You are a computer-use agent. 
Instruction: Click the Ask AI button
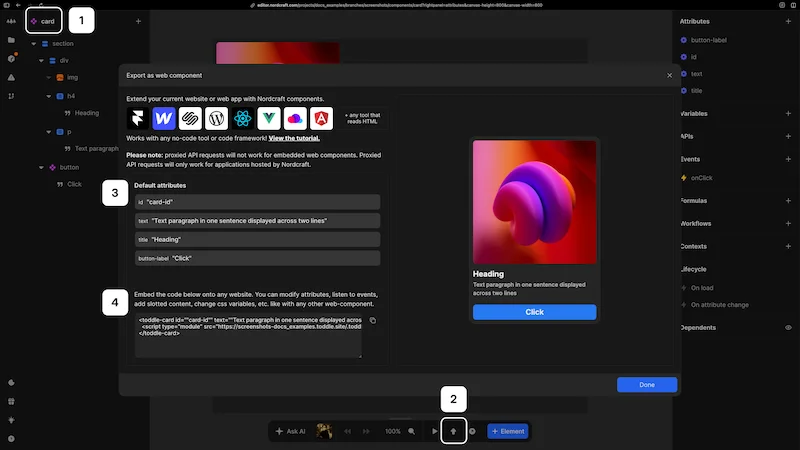click(x=290, y=431)
